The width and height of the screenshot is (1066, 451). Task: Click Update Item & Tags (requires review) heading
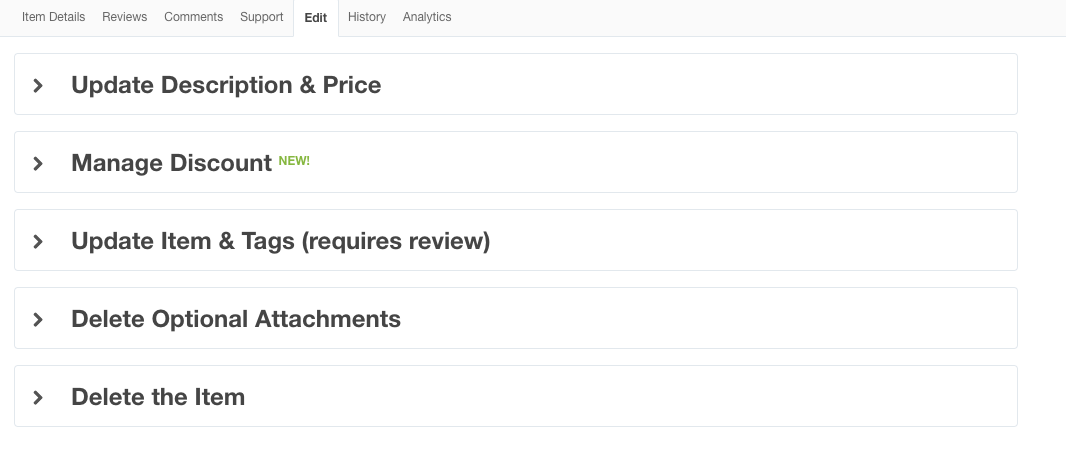tap(280, 241)
